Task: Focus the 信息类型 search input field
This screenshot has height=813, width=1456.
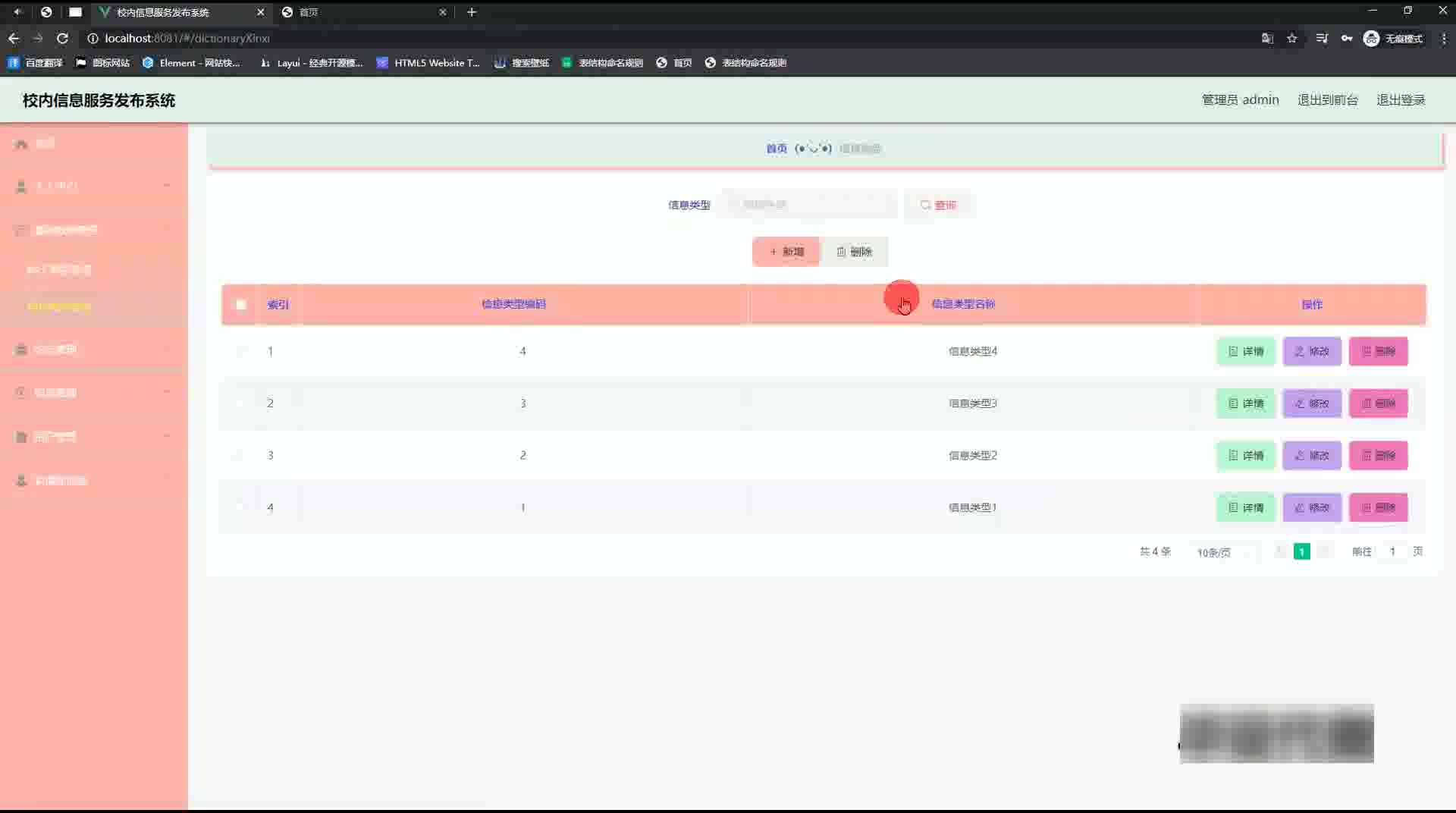Action: 809,205
